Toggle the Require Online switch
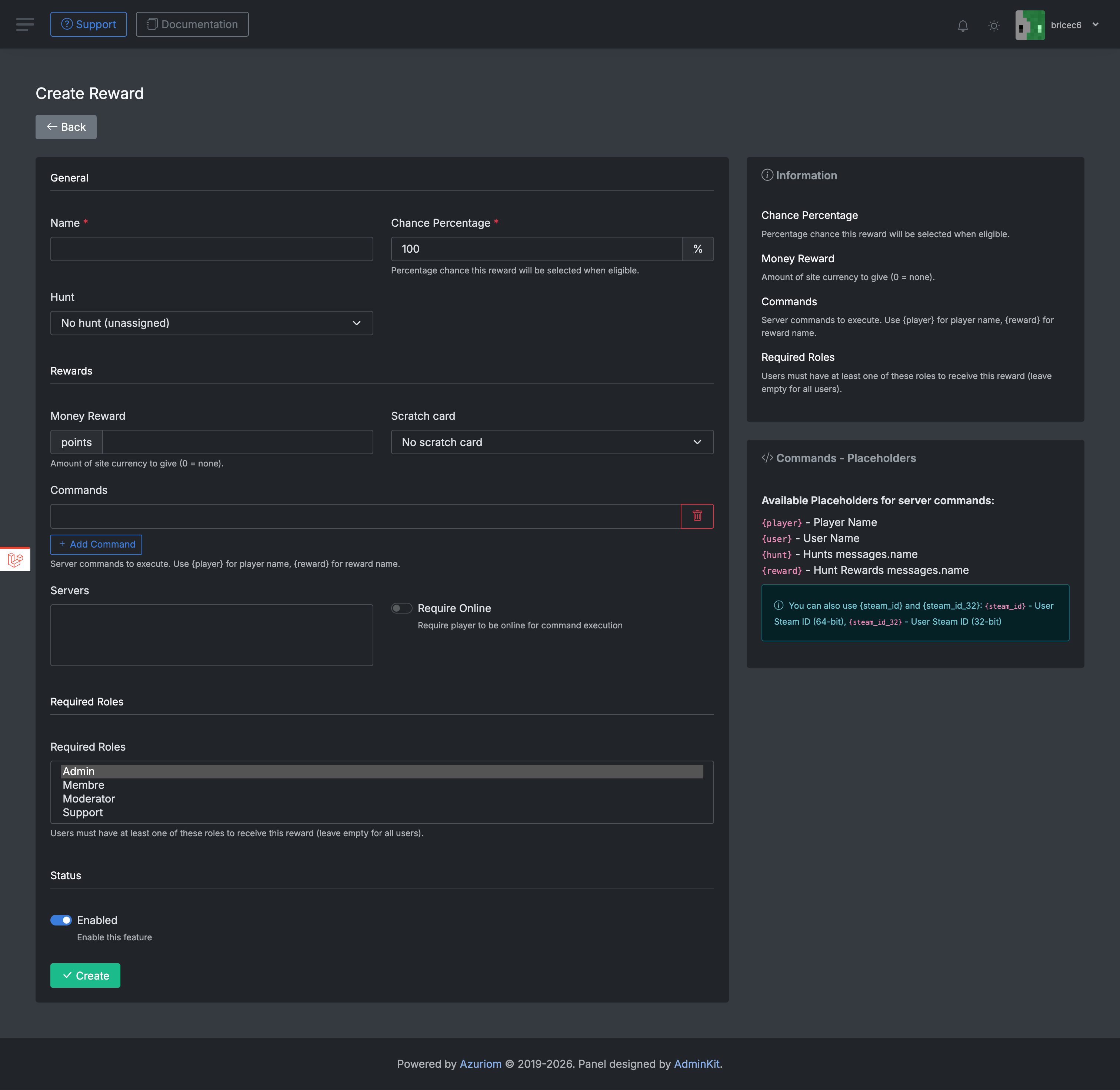This screenshot has width=1120, height=1090. 401,608
